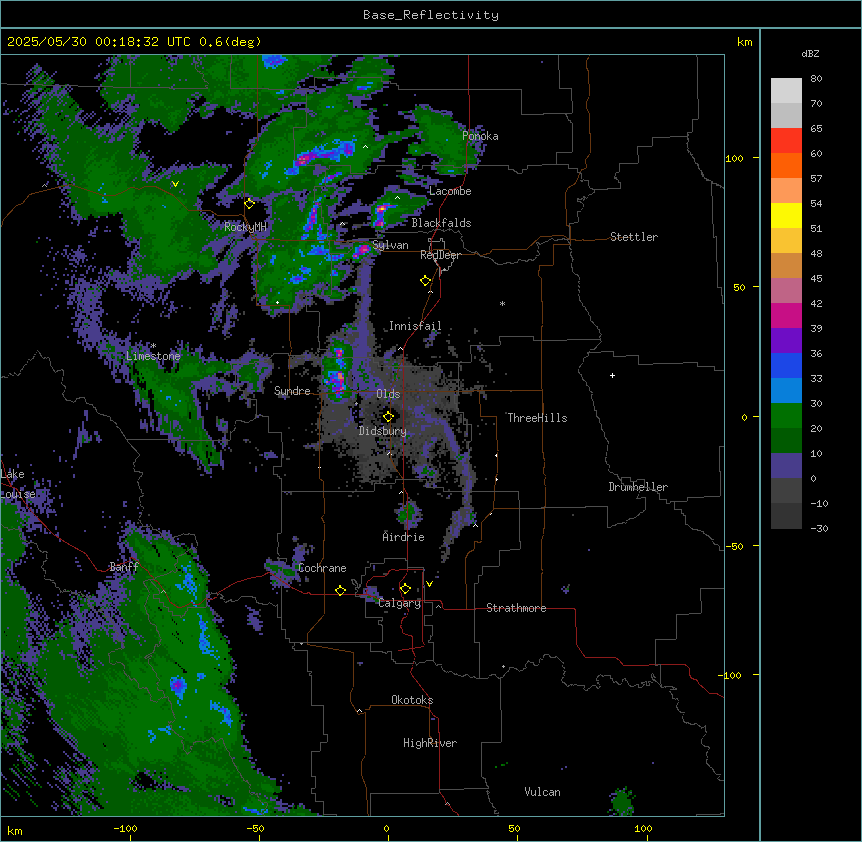Click the 100 tick on right km axis
This screenshot has height=842, width=862.
pyautogui.click(x=734, y=158)
